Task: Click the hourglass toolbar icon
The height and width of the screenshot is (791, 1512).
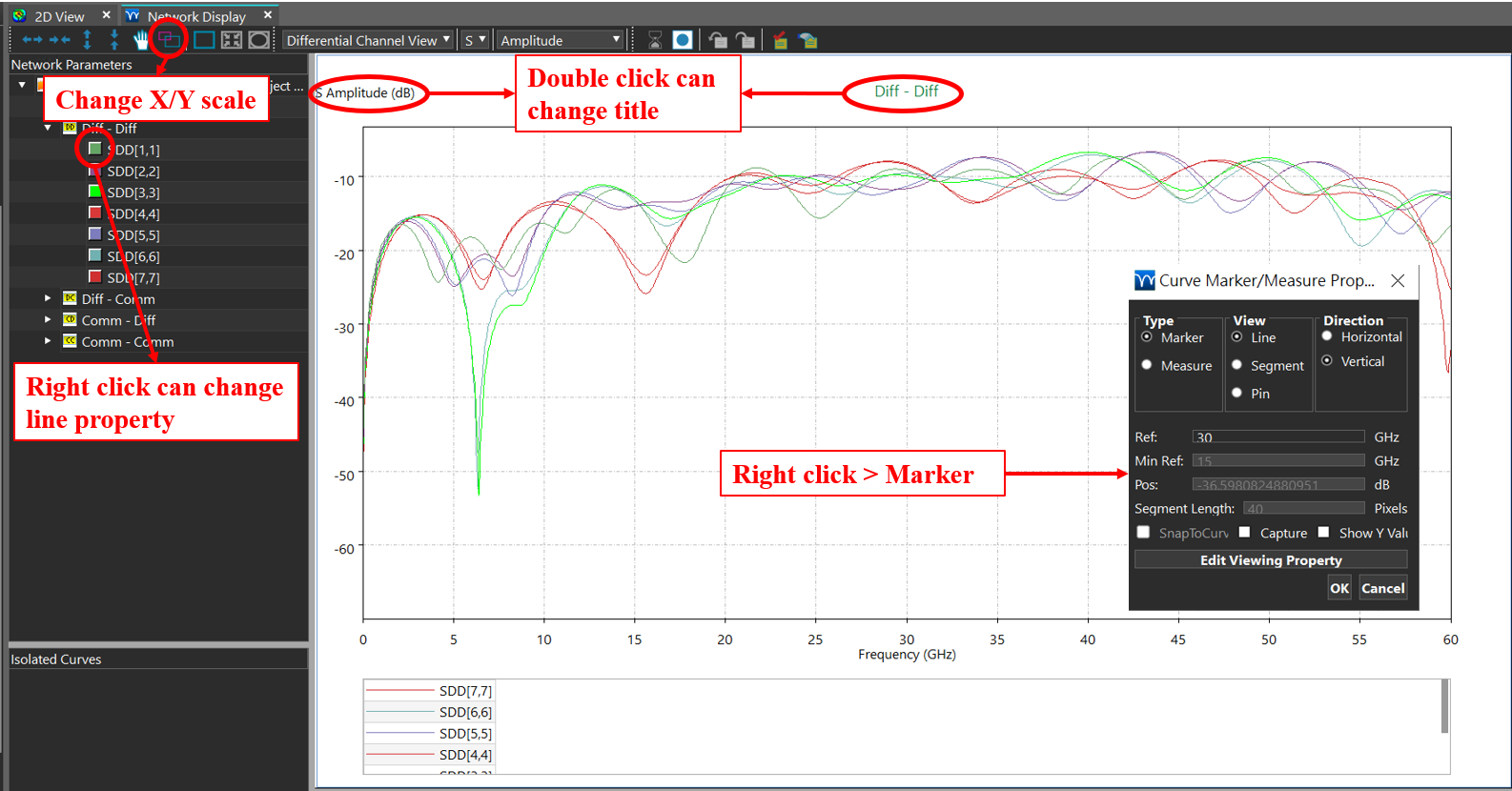Action: click(x=655, y=40)
